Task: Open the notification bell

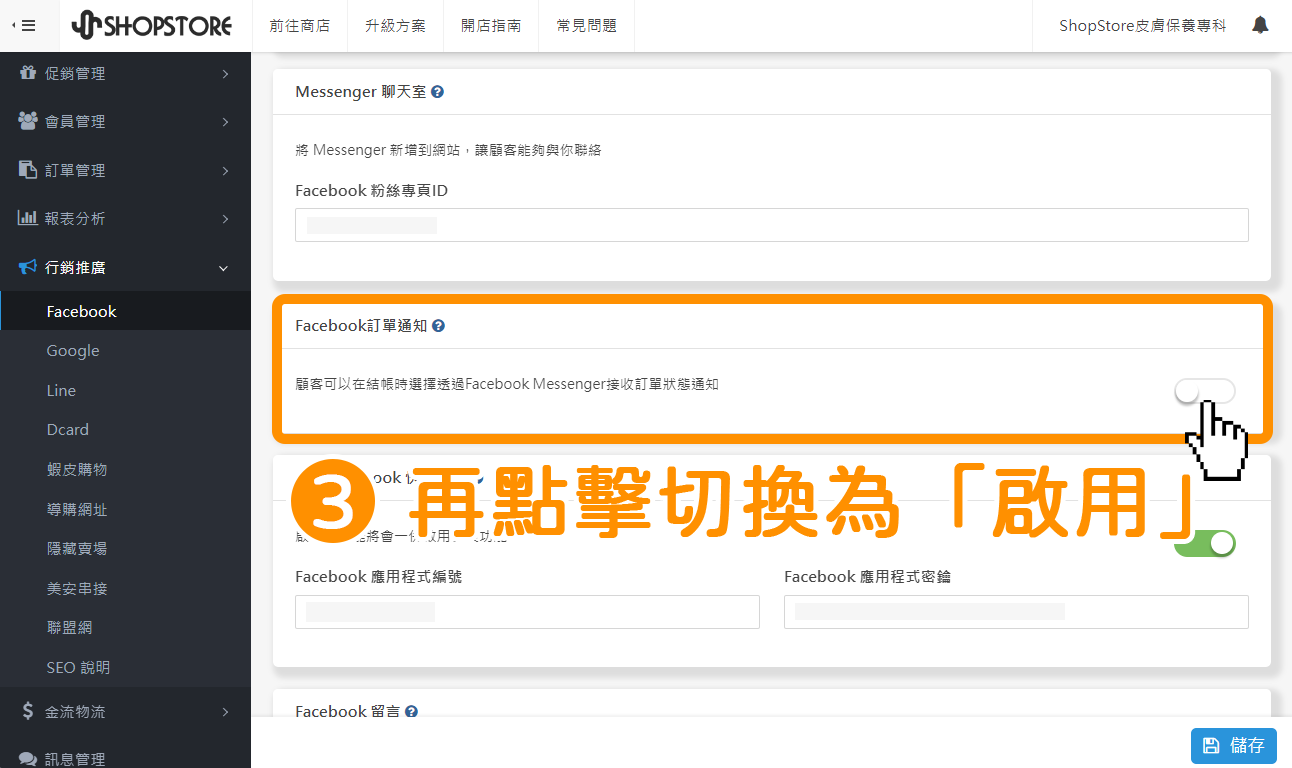Action: [1260, 26]
